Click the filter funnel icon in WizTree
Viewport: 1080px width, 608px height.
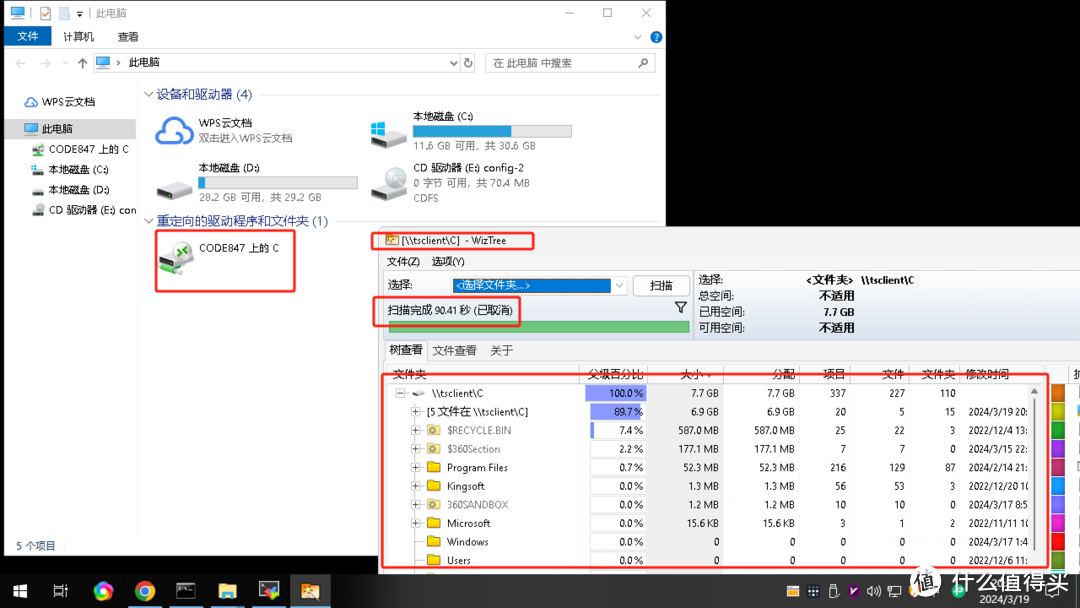(681, 308)
